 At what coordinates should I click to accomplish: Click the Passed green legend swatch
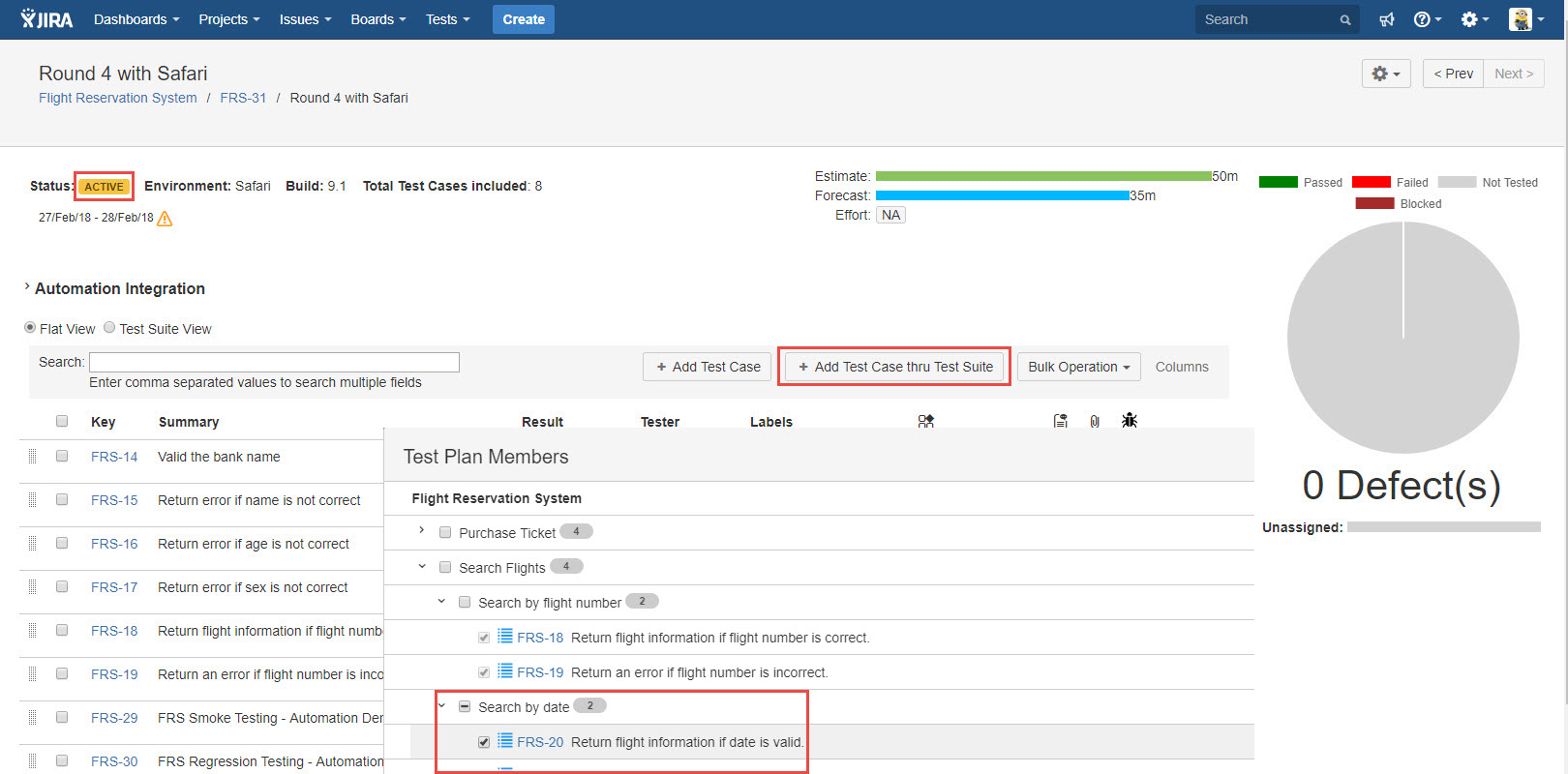(x=1278, y=182)
